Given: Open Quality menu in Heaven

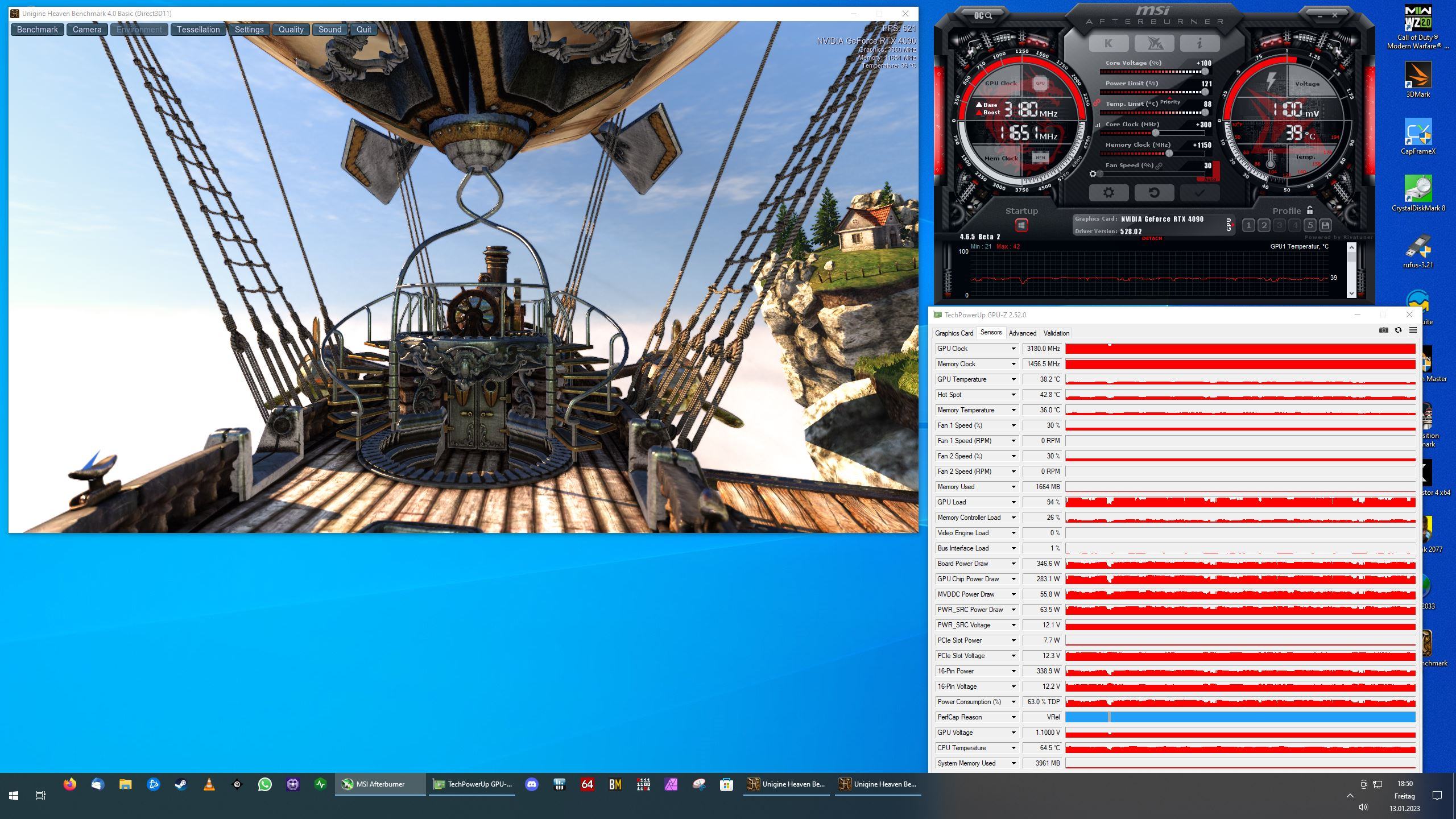Looking at the screenshot, I should pos(291,30).
